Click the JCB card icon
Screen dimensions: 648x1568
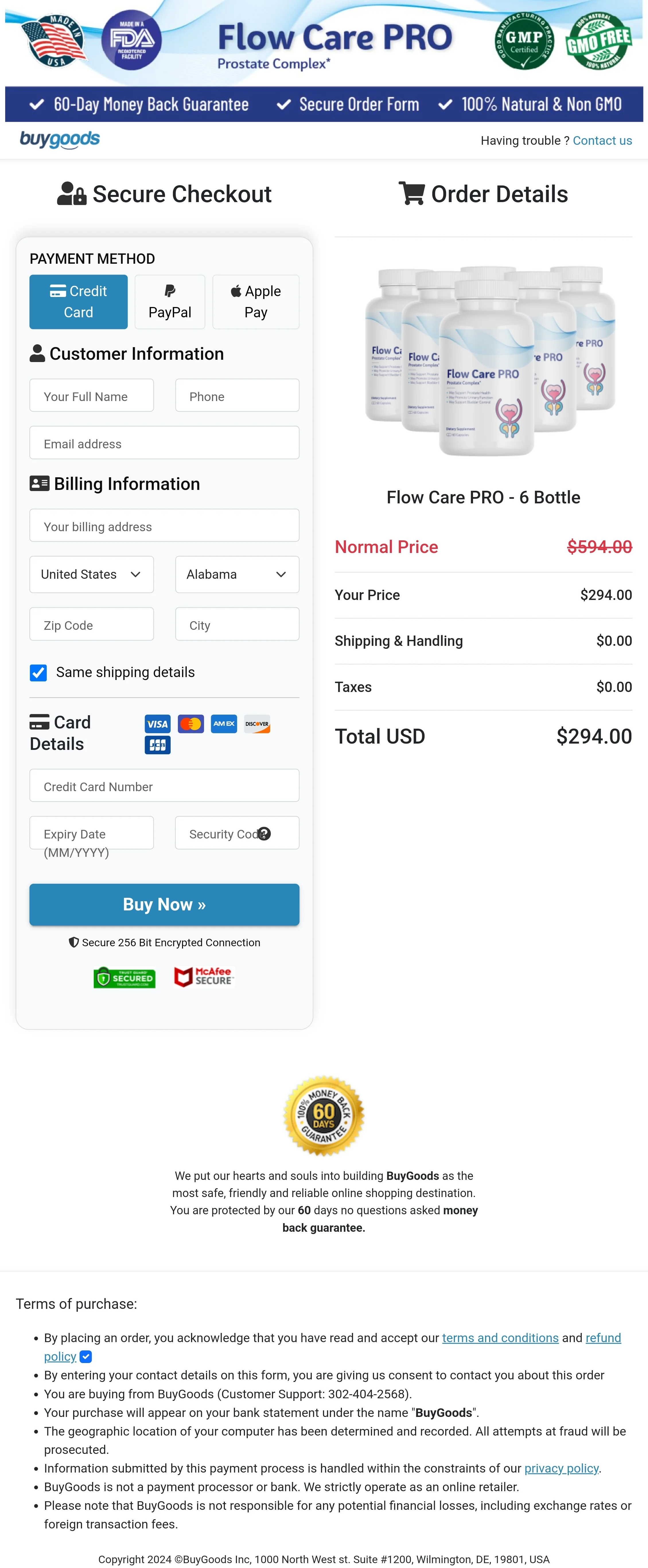(x=157, y=744)
